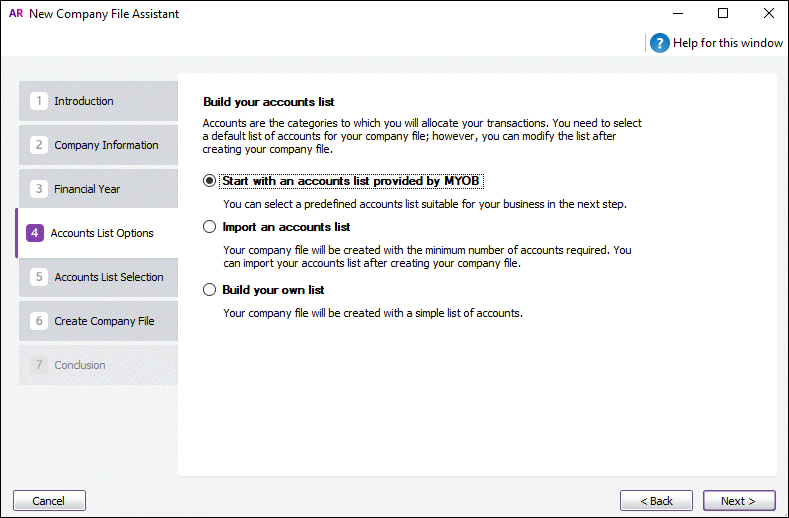Screen dimensions: 789x518
Task: Click the step 2 number badge
Action: (x=39, y=145)
